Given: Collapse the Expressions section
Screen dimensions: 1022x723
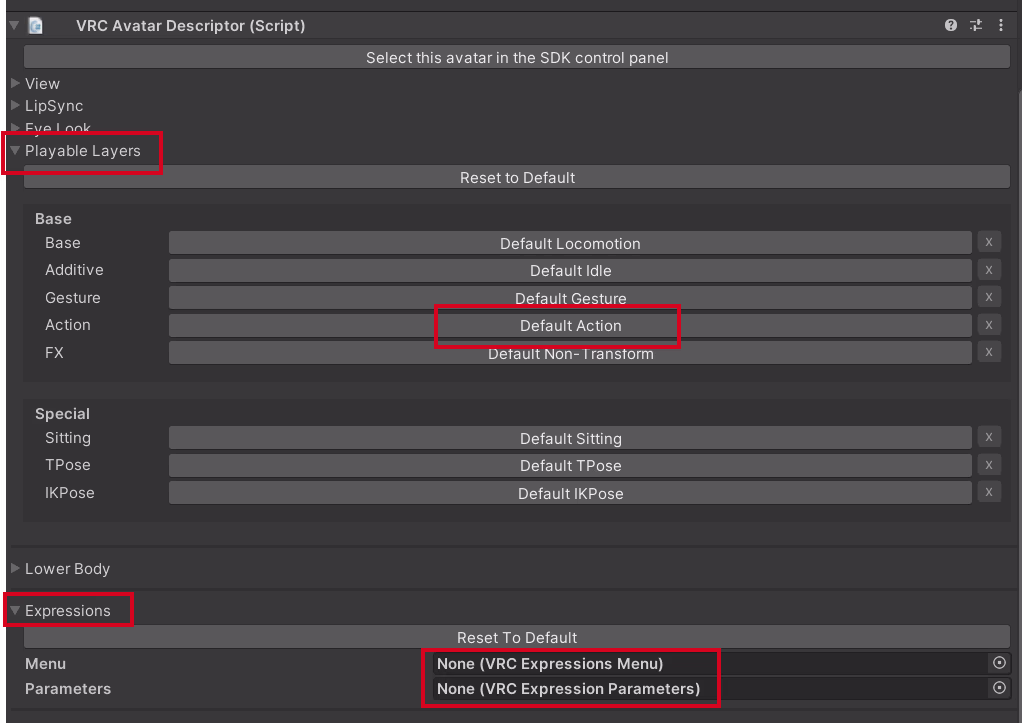Looking at the screenshot, I should pyautogui.click(x=16, y=610).
